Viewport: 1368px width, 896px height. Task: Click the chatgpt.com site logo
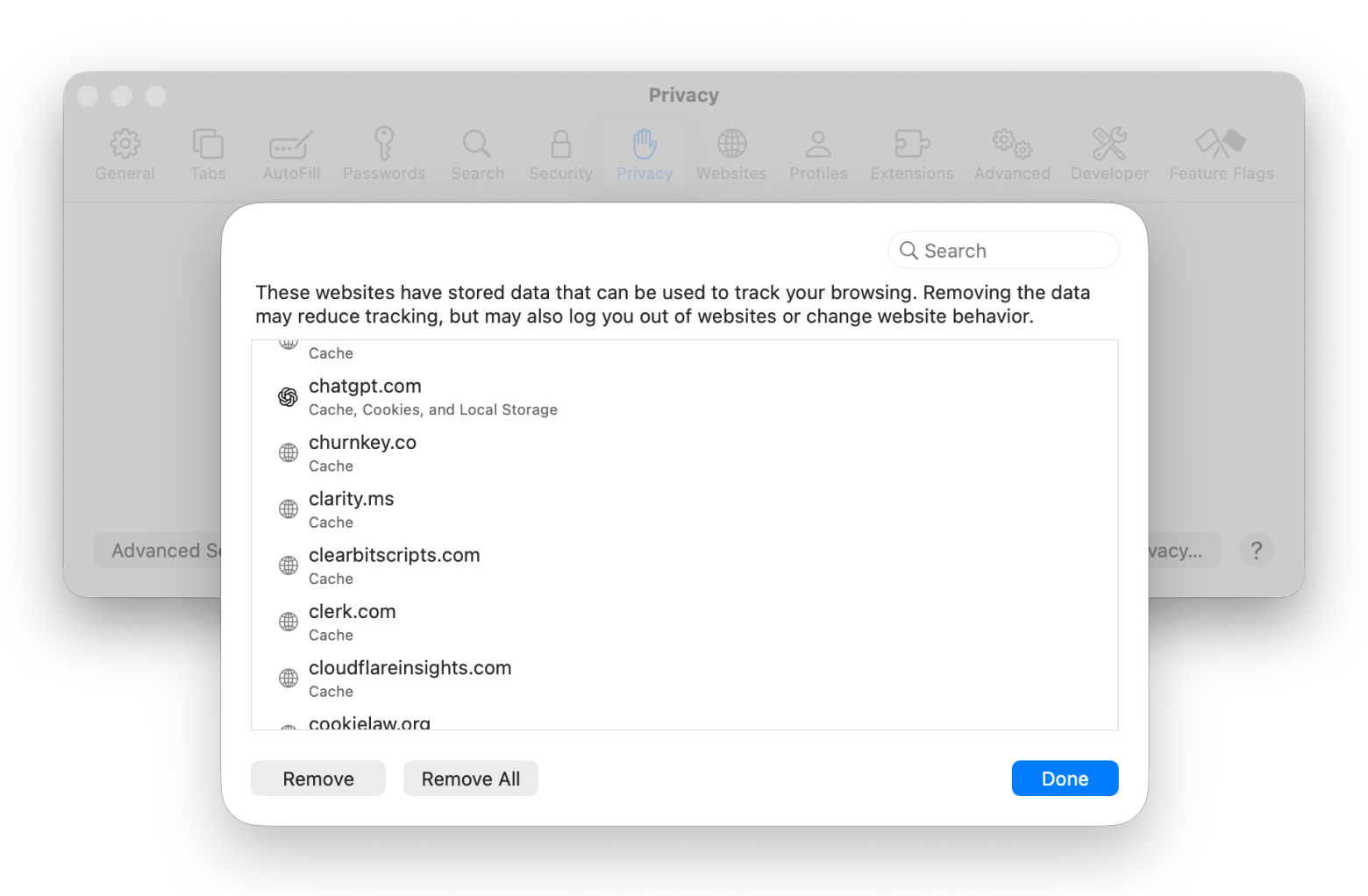[288, 396]
